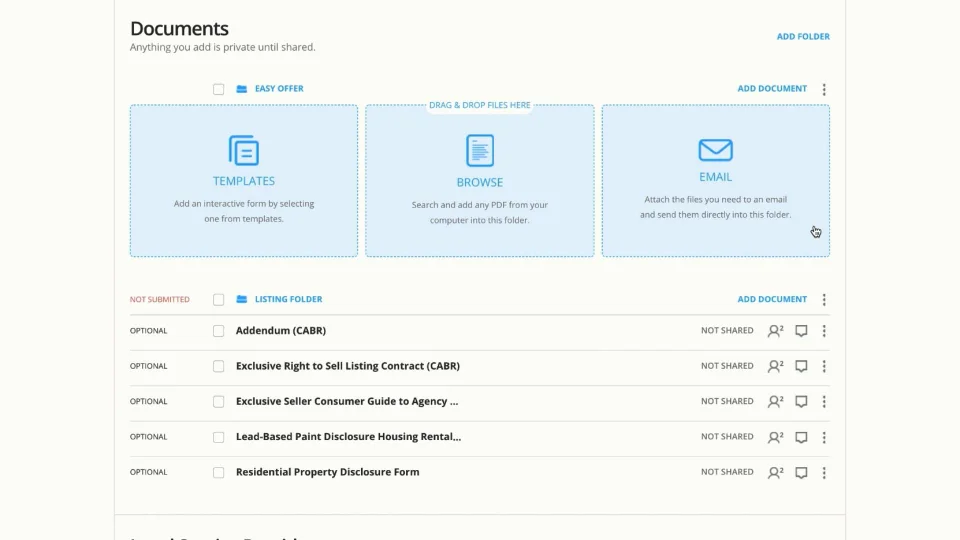Viewport: 960px width, 540px height.
Task: Click the Browse PDF document icon
Action: click(x=479, y=150)
